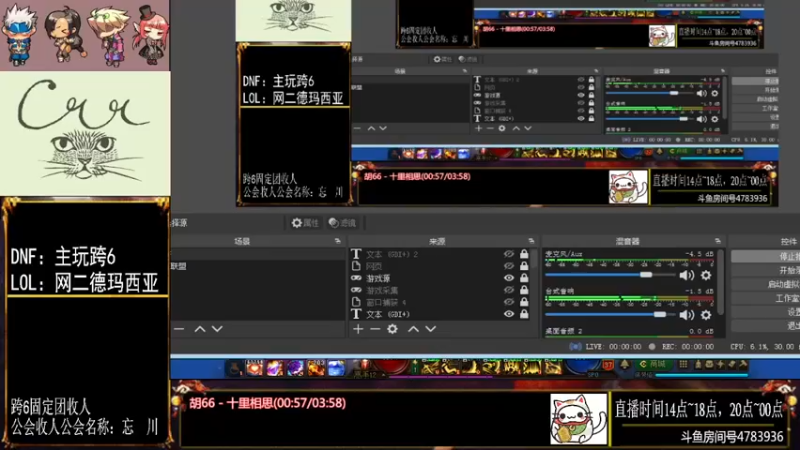Move scene up in the scenes list
The image size is (800, 450).
click(x=199, y=329)
